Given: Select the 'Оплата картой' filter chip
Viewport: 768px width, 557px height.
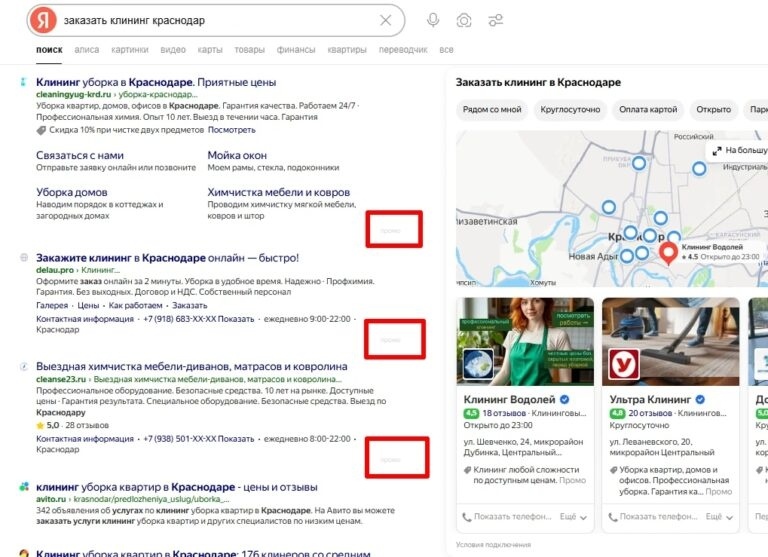Looking at the screenshot, I should click(x=648, y=110).
